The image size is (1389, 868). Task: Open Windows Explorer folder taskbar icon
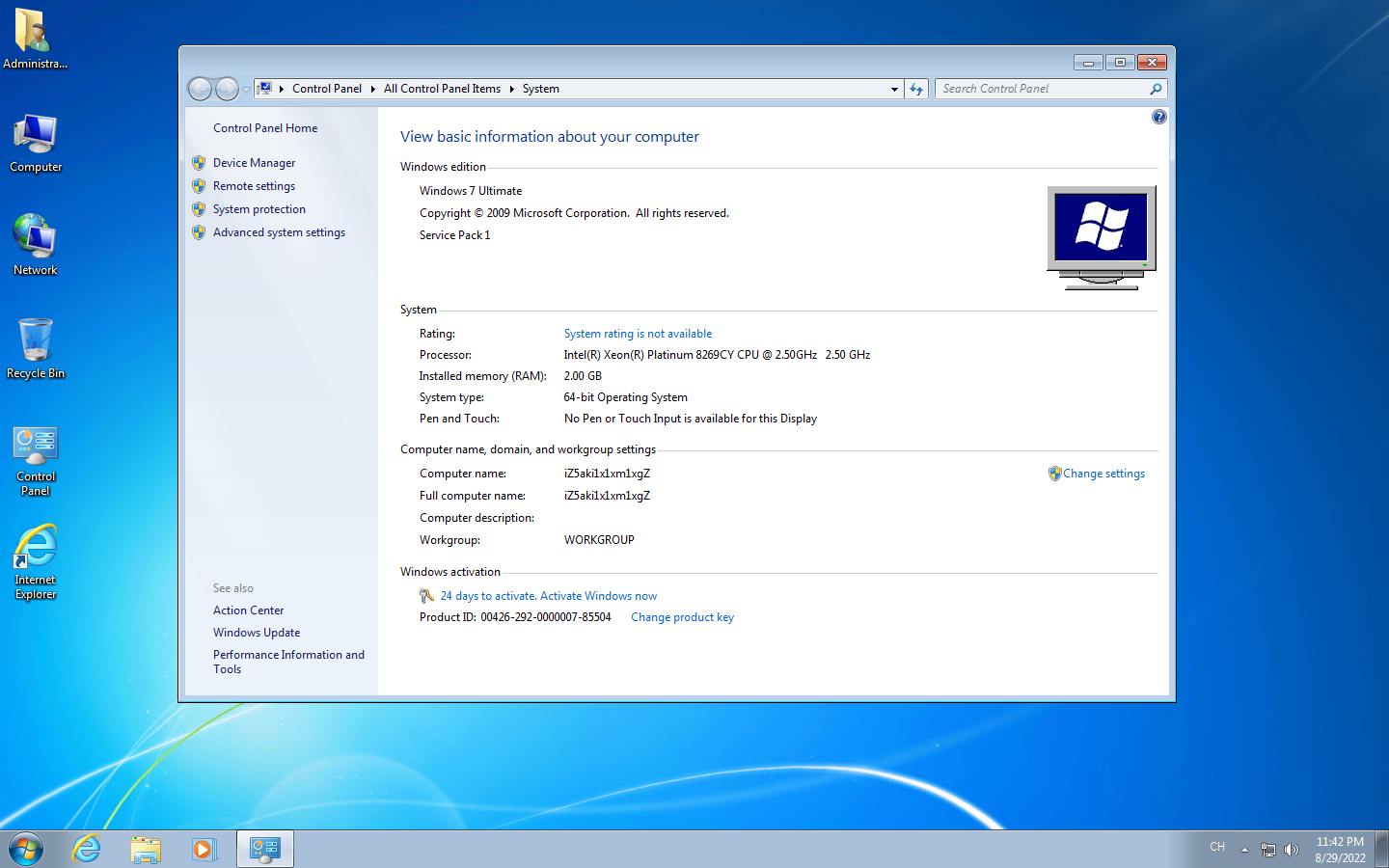tap(146, 850)
